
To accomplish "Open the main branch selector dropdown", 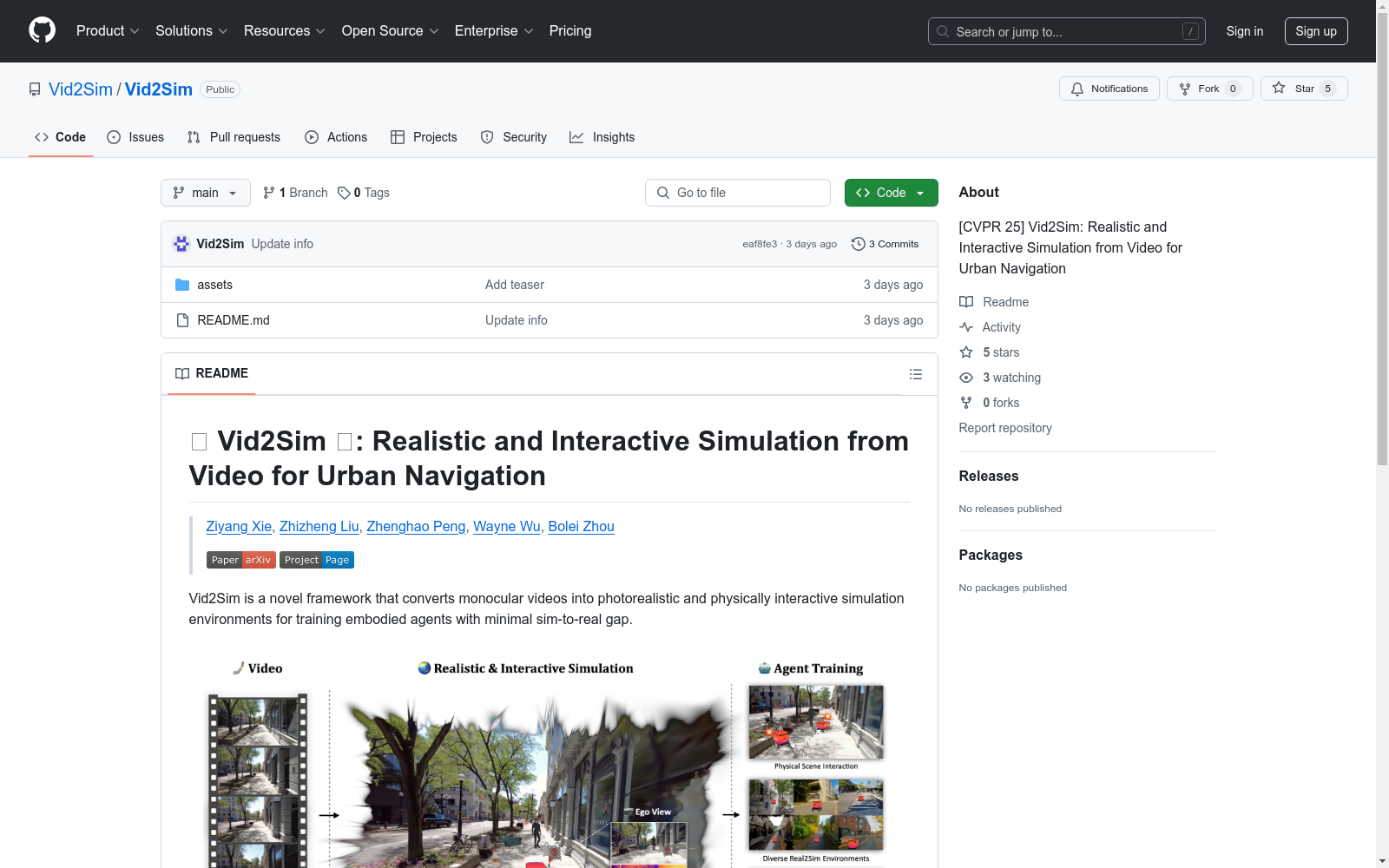I will click(x=205, y=193).
